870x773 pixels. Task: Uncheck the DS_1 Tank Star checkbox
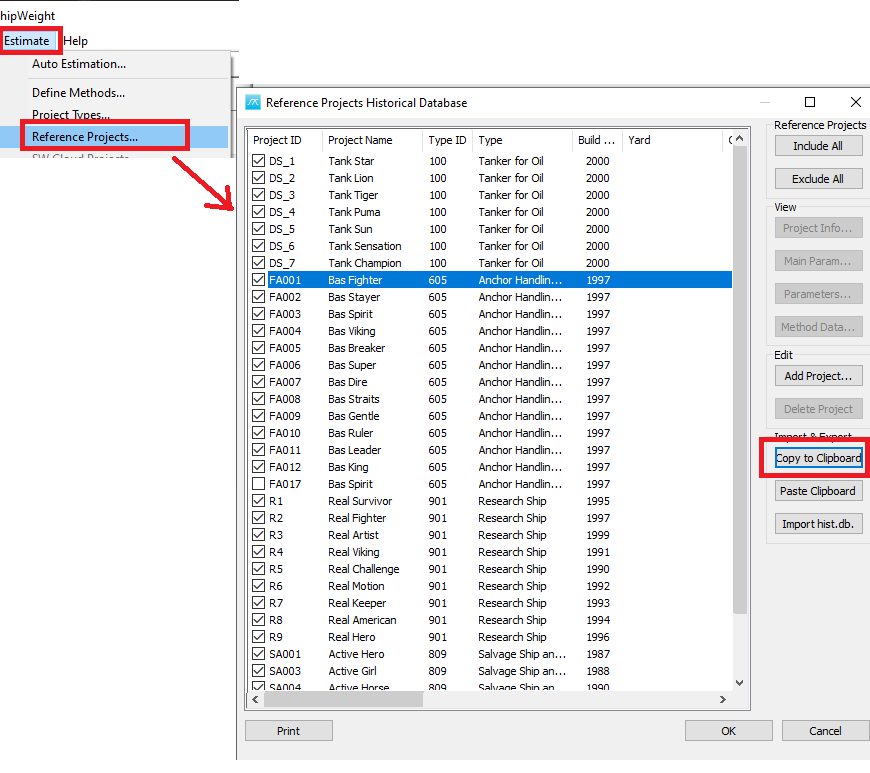pos(259,161)
